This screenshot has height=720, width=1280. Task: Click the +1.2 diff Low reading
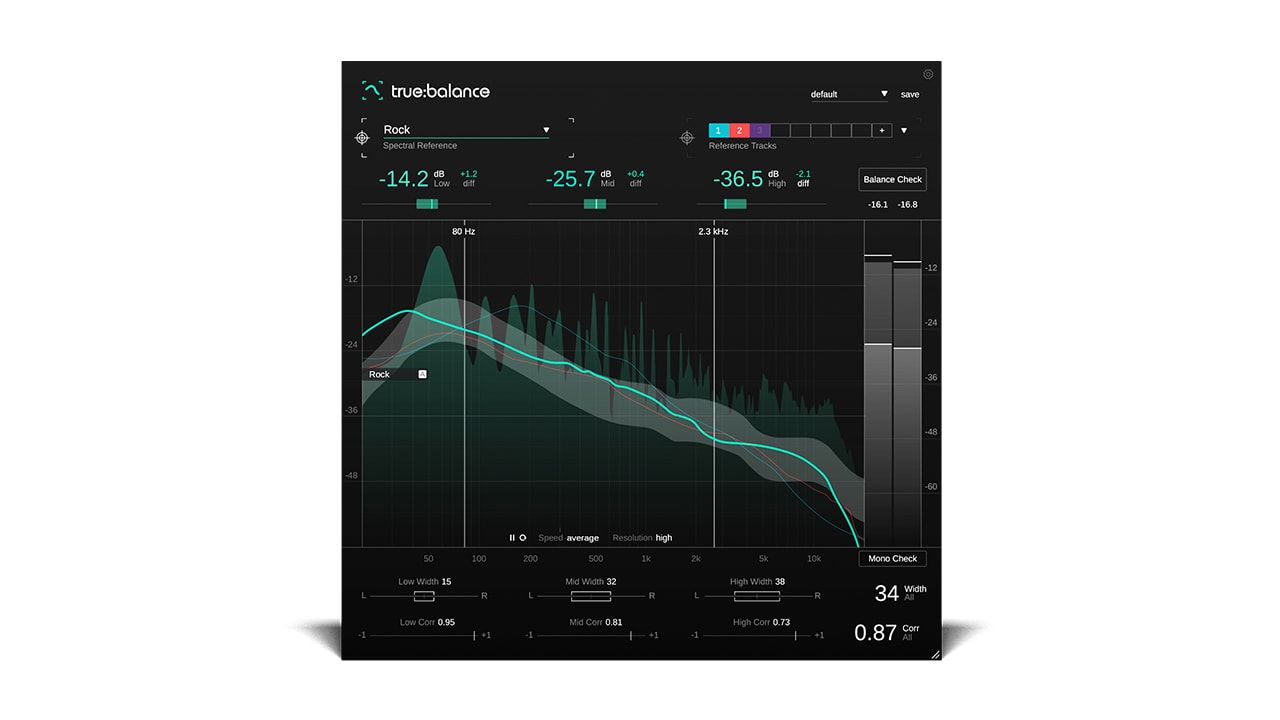coord(469,178)
